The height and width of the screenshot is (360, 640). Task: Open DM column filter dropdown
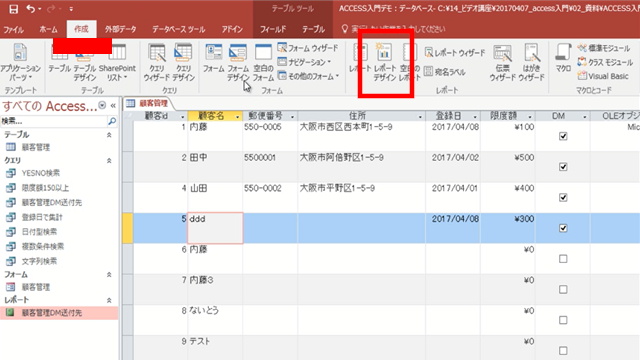click(584, 117)
